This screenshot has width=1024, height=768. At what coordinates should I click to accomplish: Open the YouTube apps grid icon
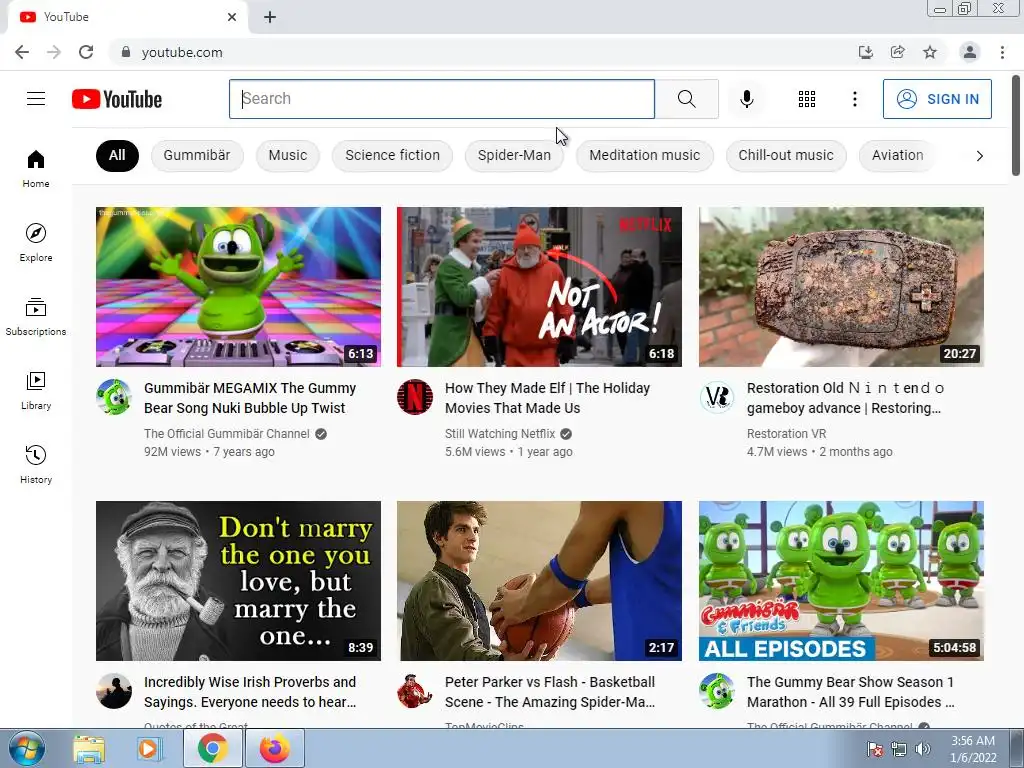[807, 99]
